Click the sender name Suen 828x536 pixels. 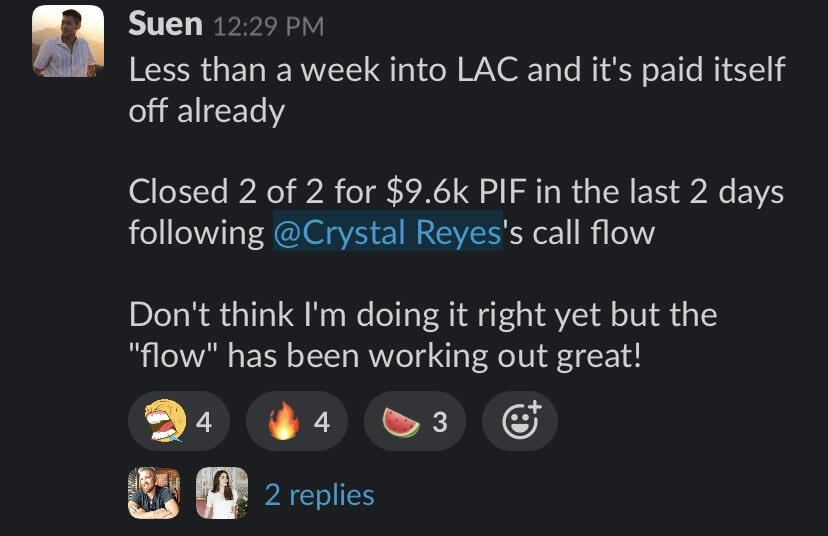coord(165,24)
